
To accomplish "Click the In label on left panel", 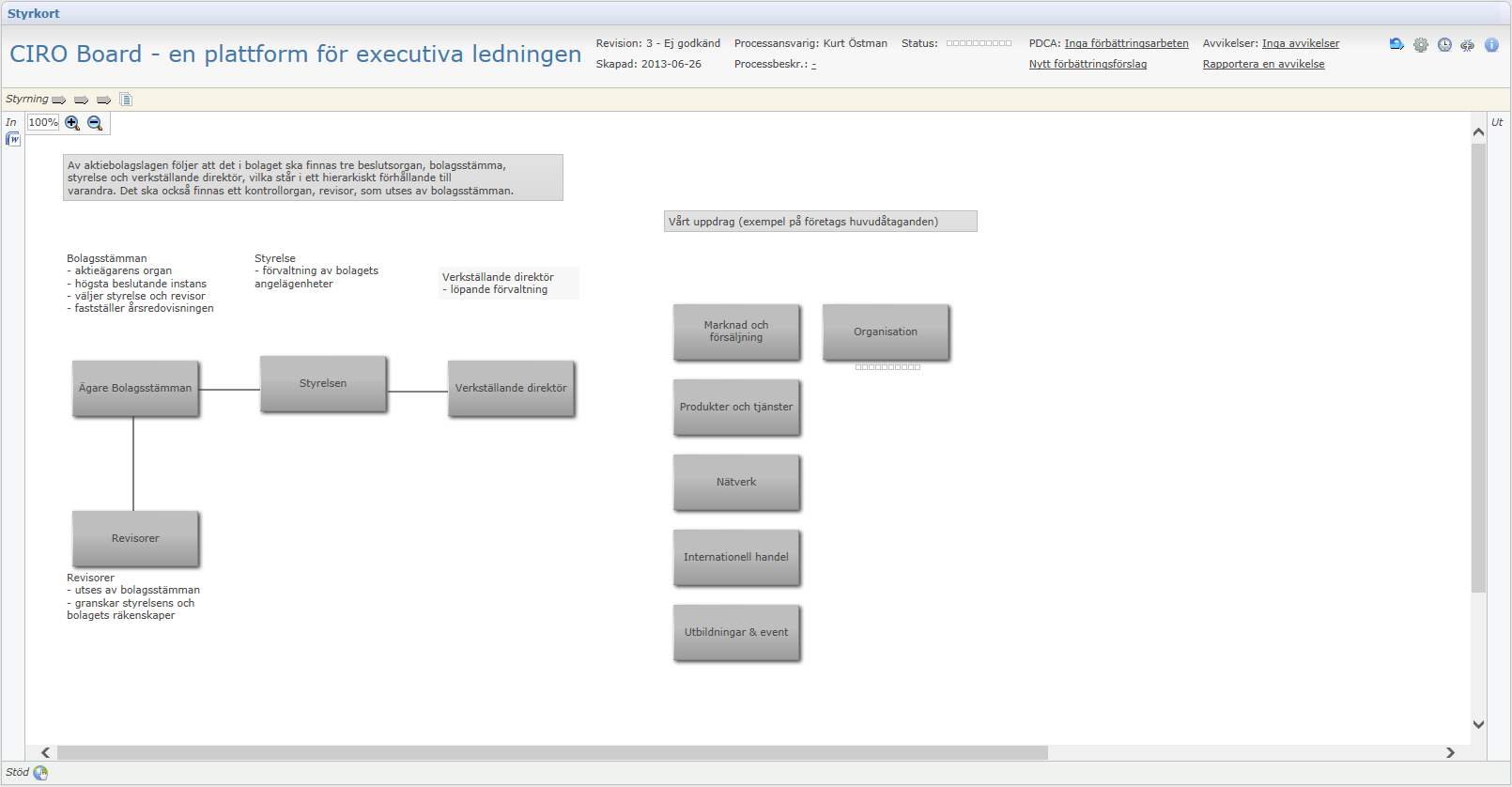I will tap(11, 122).
